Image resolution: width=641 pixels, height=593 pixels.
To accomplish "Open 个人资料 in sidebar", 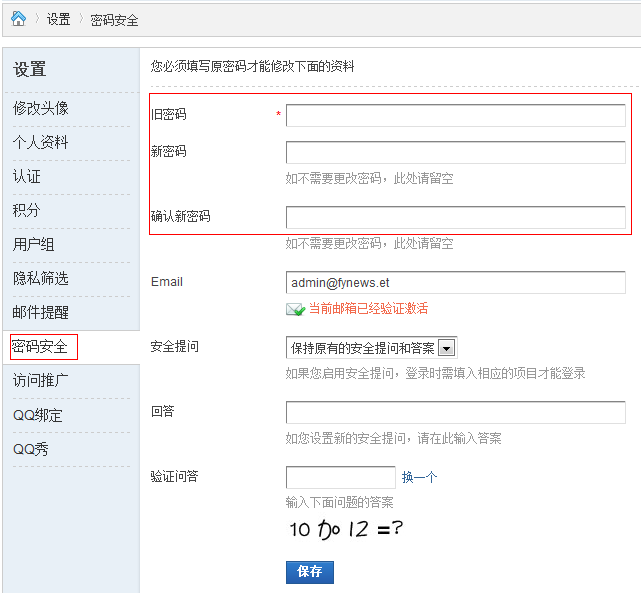I will [x=40, y=142].
